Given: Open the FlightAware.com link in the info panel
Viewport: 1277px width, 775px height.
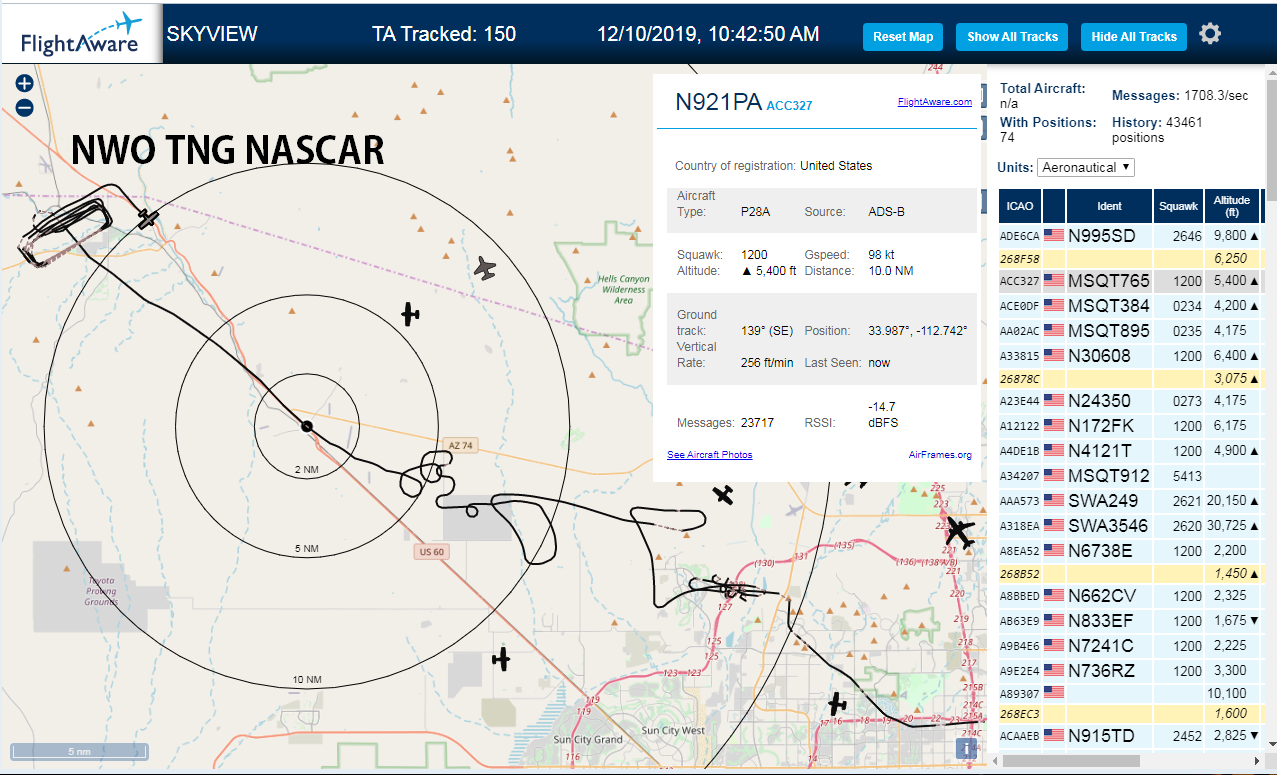Looking at the screenshot, I should pos(935,102).
